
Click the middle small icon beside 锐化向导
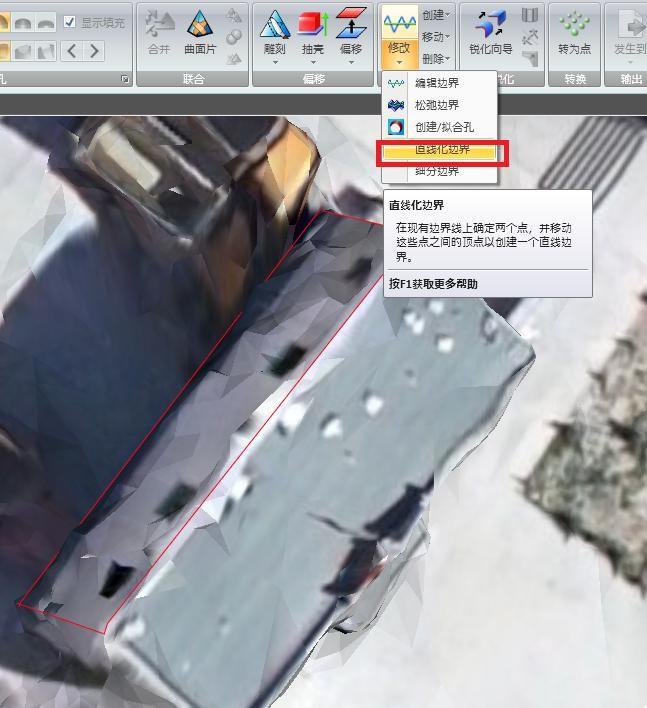pos(530,37)
